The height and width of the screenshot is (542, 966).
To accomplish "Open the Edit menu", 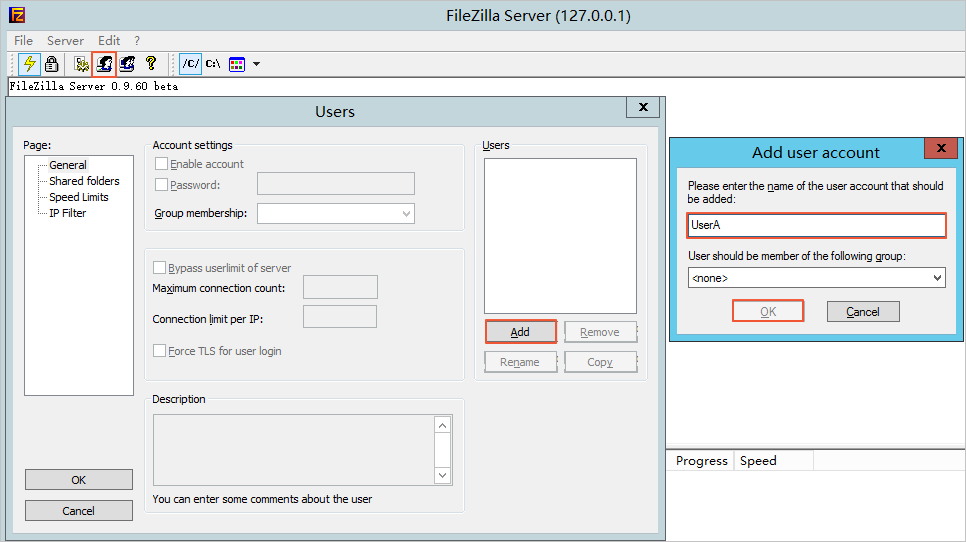I will click(109, 41).
